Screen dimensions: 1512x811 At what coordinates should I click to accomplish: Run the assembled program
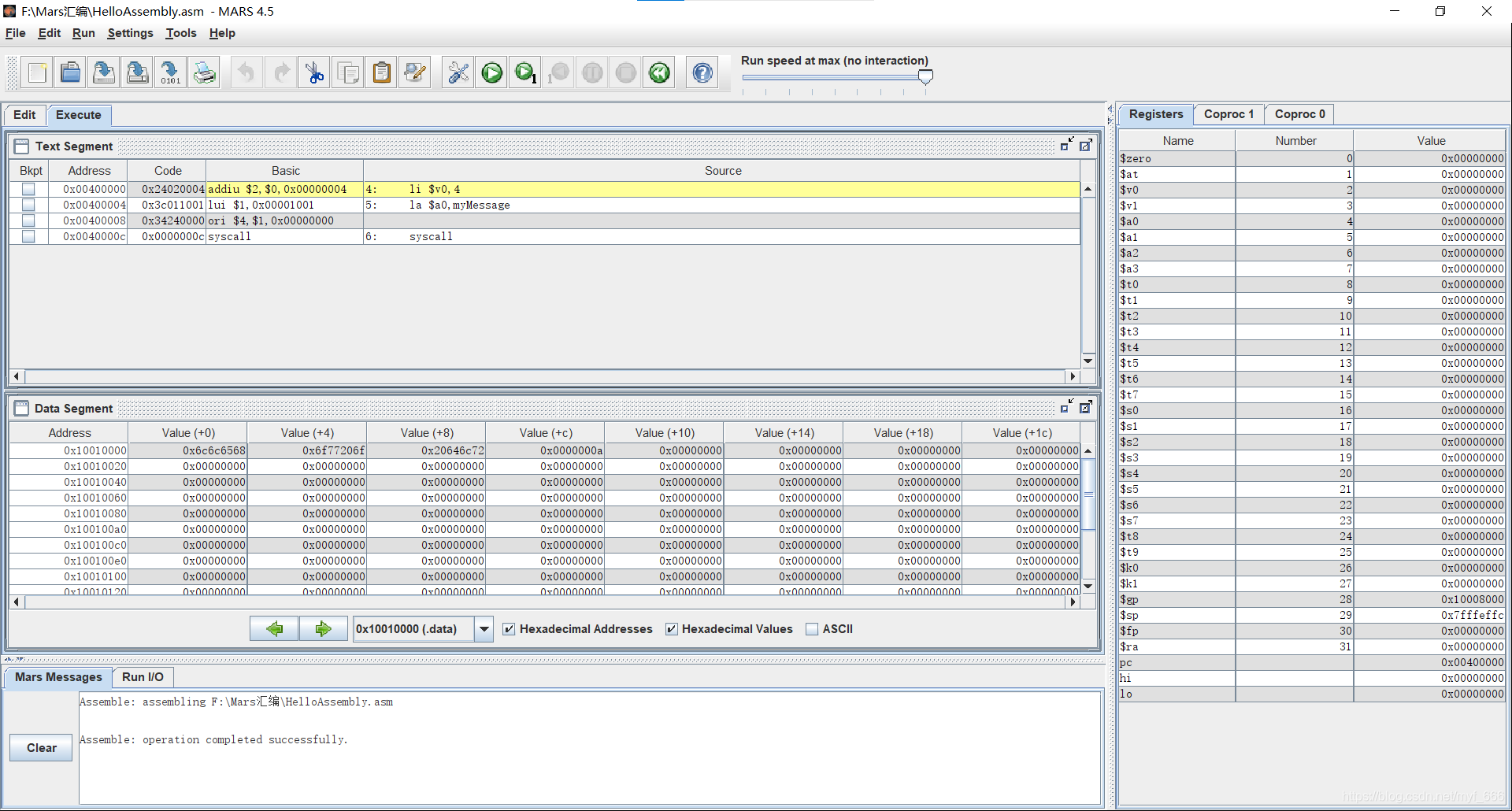[x=492, y=73]
